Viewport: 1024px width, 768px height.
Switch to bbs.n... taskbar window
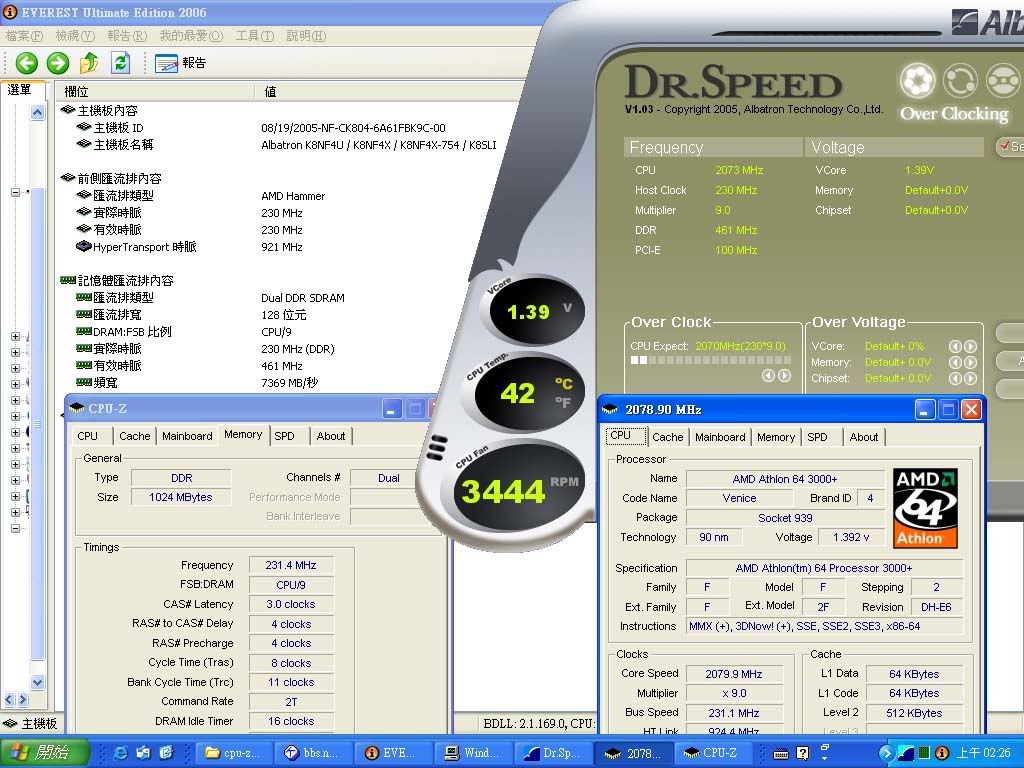(x=316, y=752)
